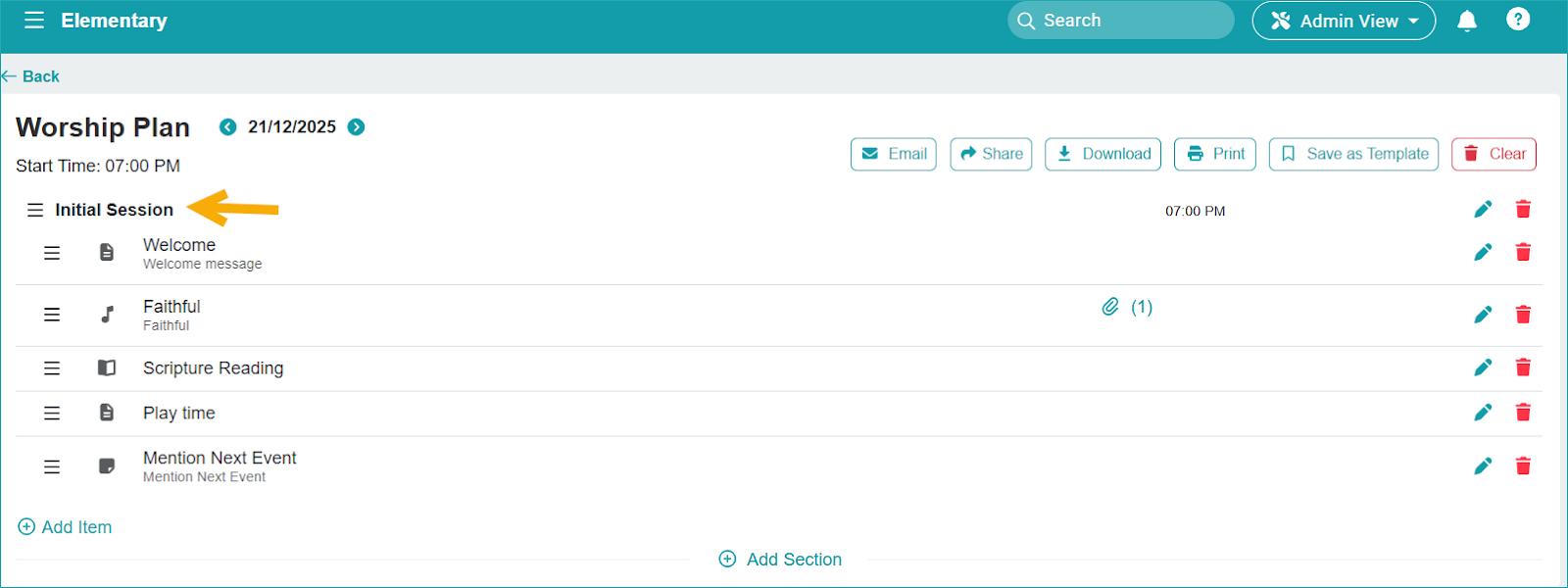Open the Faithful attachment paperclip icon
1568x588 pixels.
[1110, 307]
